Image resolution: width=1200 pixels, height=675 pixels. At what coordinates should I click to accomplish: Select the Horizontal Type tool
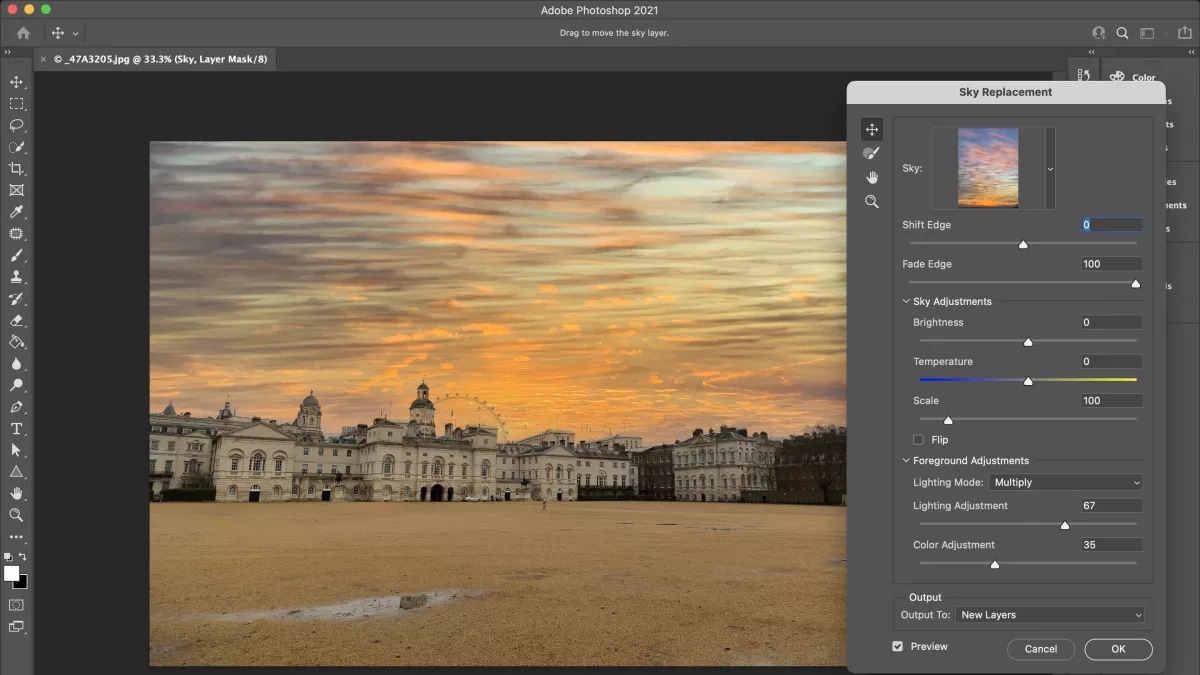(x=17, y=429)
